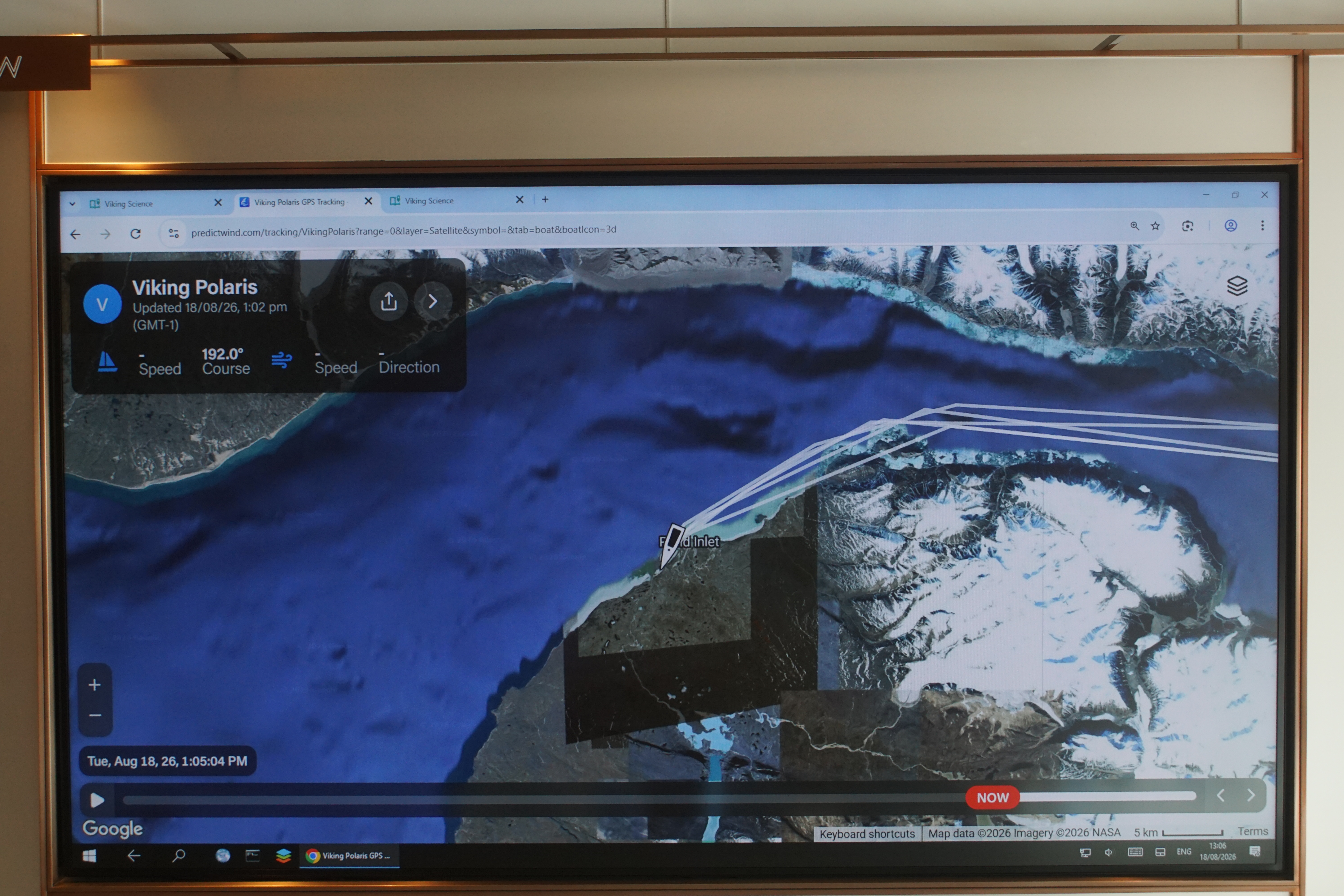Click the wind Direction label

pos(409,367)
